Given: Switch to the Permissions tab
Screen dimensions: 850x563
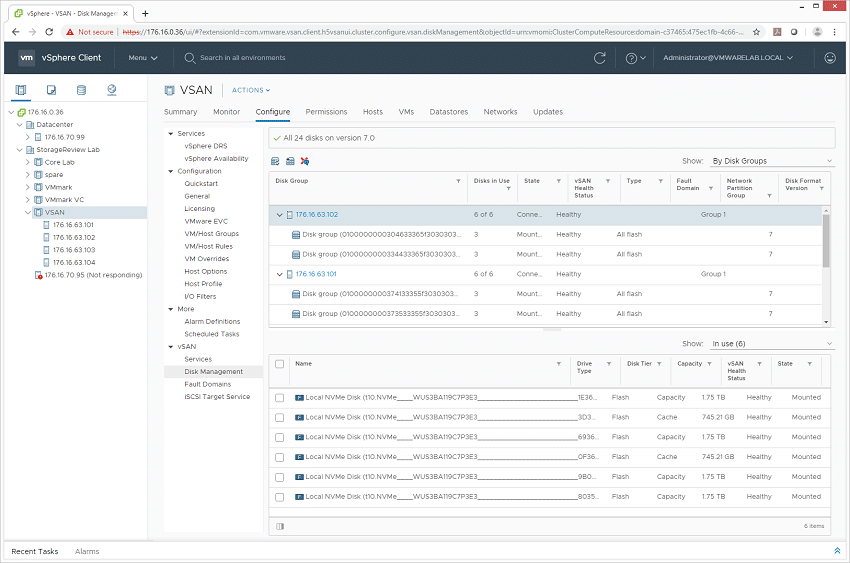Looking at the screenshot, I should pyautogui.click(x=326, y=112).
